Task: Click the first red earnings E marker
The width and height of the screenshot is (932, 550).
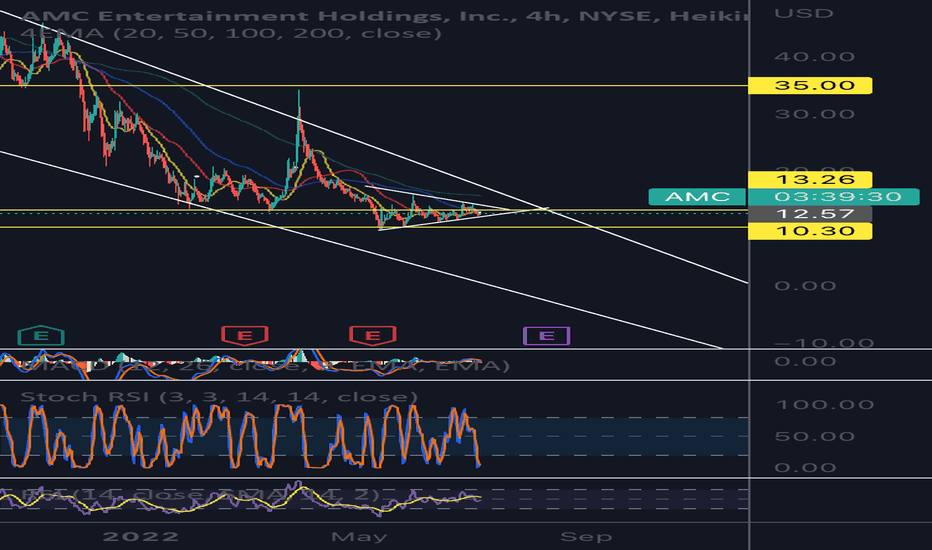Action: click(x=244, y=336)
